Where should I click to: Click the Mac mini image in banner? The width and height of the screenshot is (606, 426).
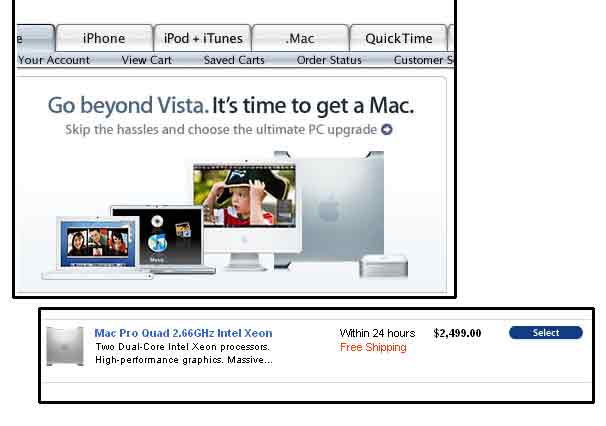click(x=383, y=266)
